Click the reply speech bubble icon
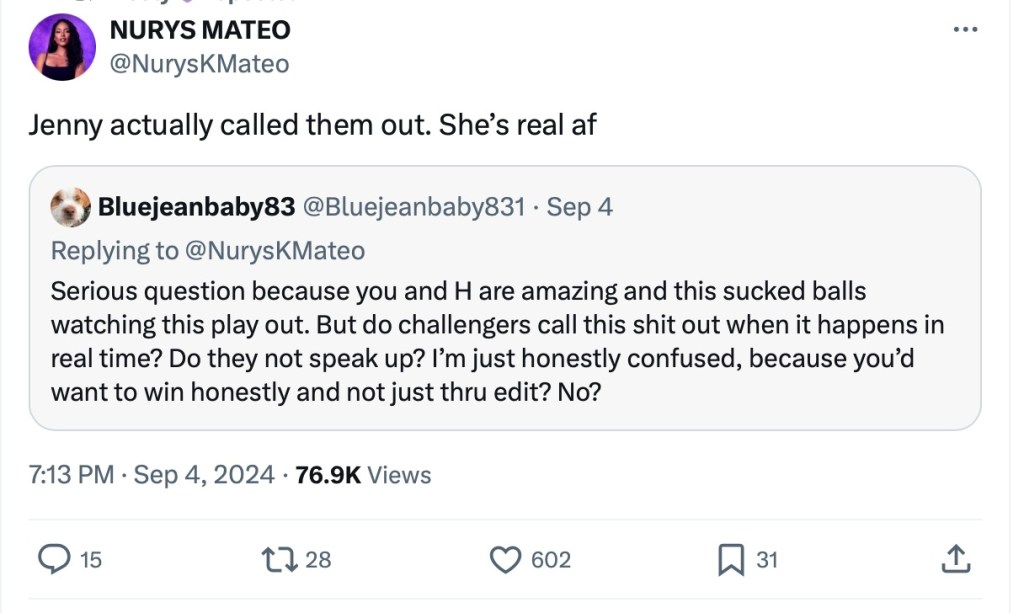The image size is (1024, 613). (53, 560)
